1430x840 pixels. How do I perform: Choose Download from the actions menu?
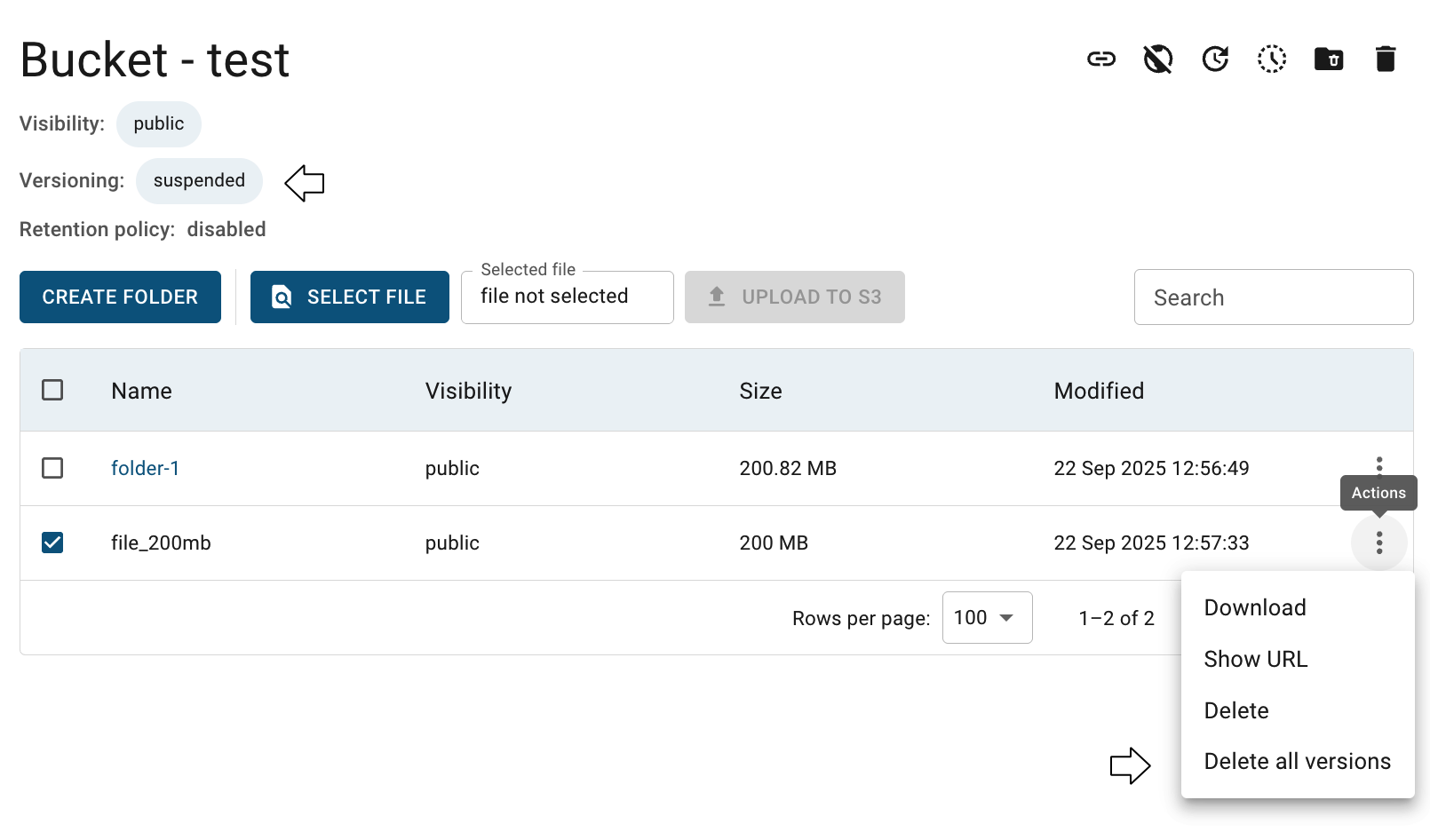tap(1255, 608)
